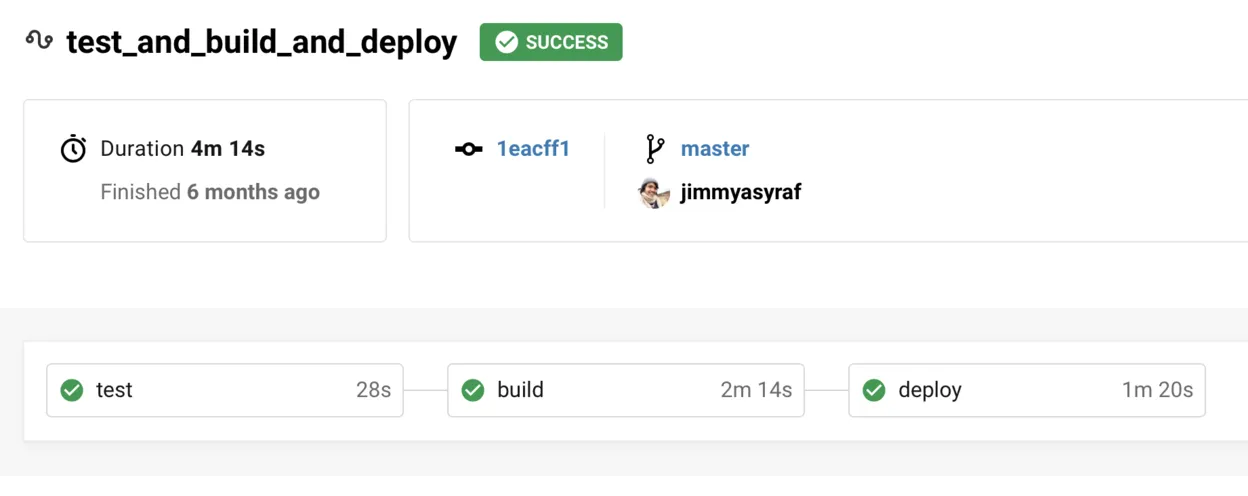Click the green check on deploy job

pos(874,390)
